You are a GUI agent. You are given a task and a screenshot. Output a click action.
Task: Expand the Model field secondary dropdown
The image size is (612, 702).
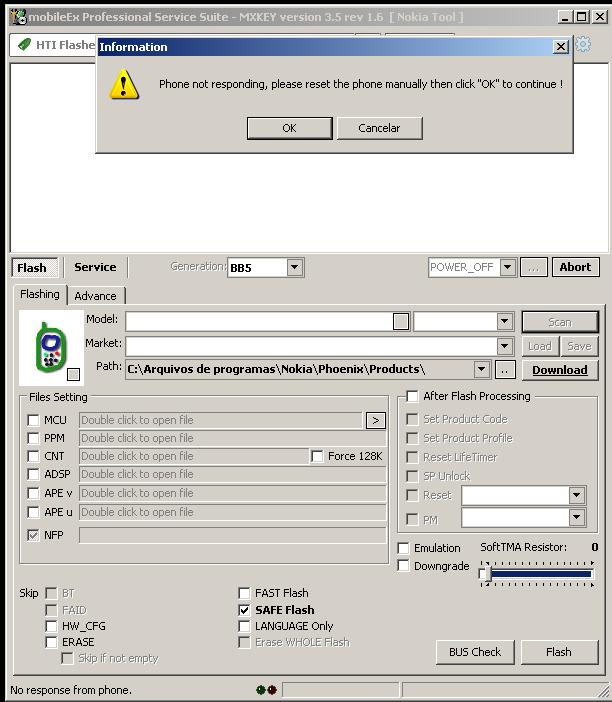505,321
